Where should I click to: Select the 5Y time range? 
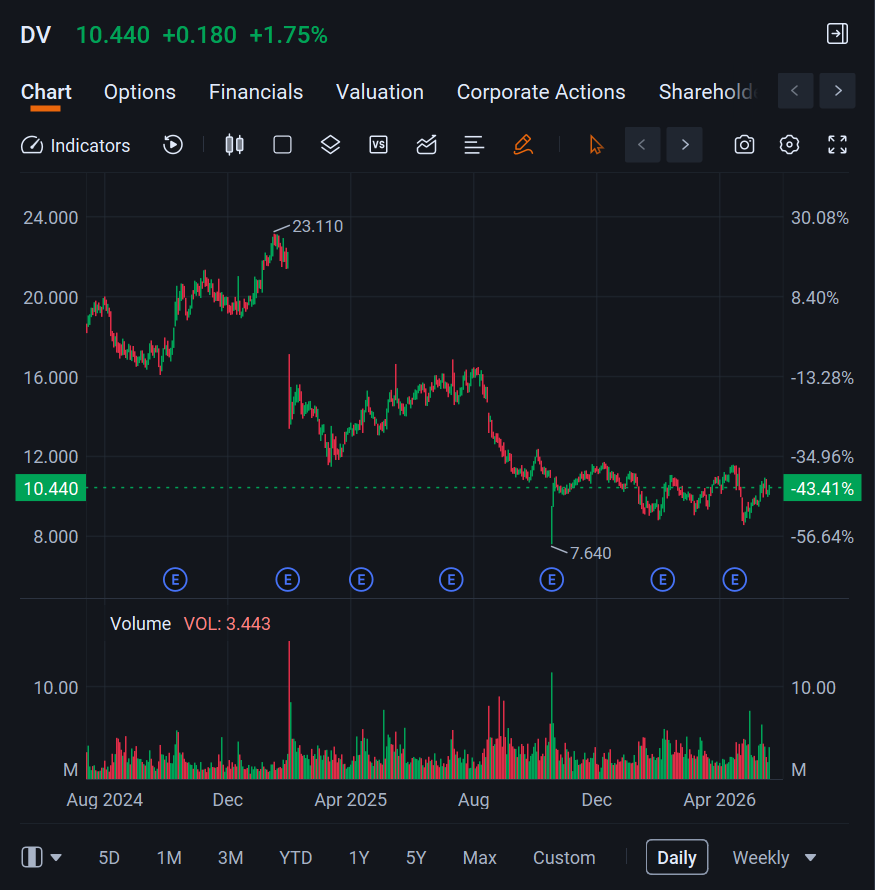pos(416,857)
